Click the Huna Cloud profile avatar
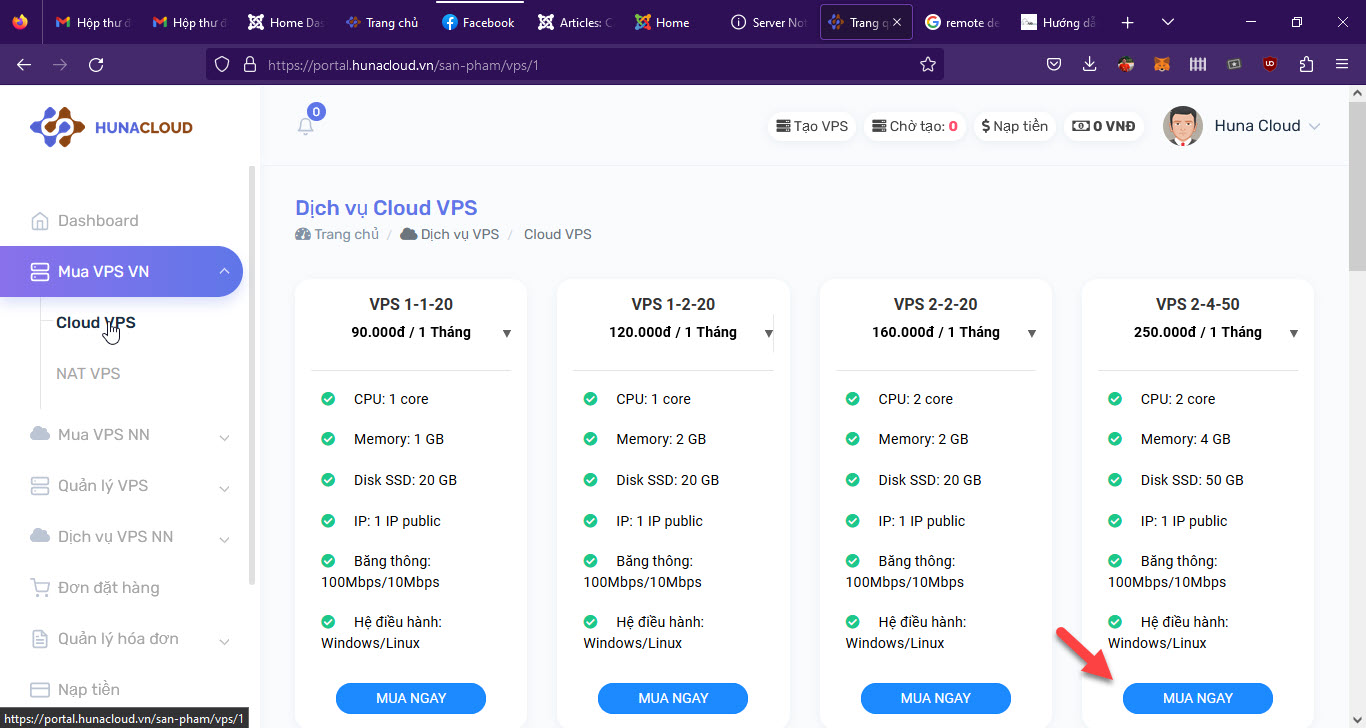Viewport: 1366px width, 728px height. point(1182,126)
